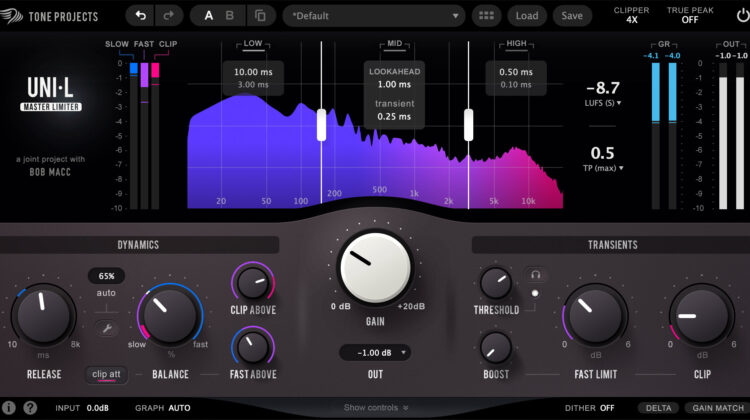Click the BALANCE knob
The image size is (750, 420).
(170, 315)
